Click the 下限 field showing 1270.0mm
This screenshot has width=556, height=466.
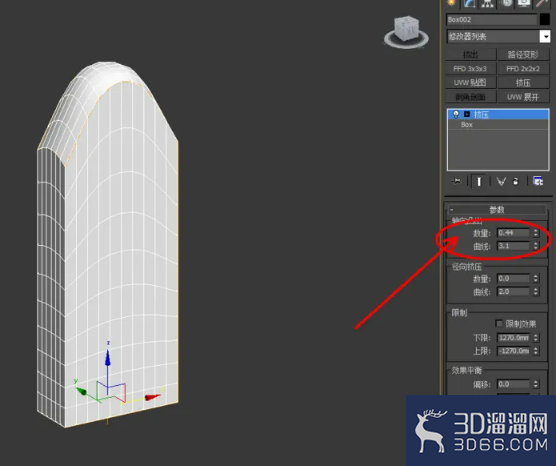click(513, 338)
